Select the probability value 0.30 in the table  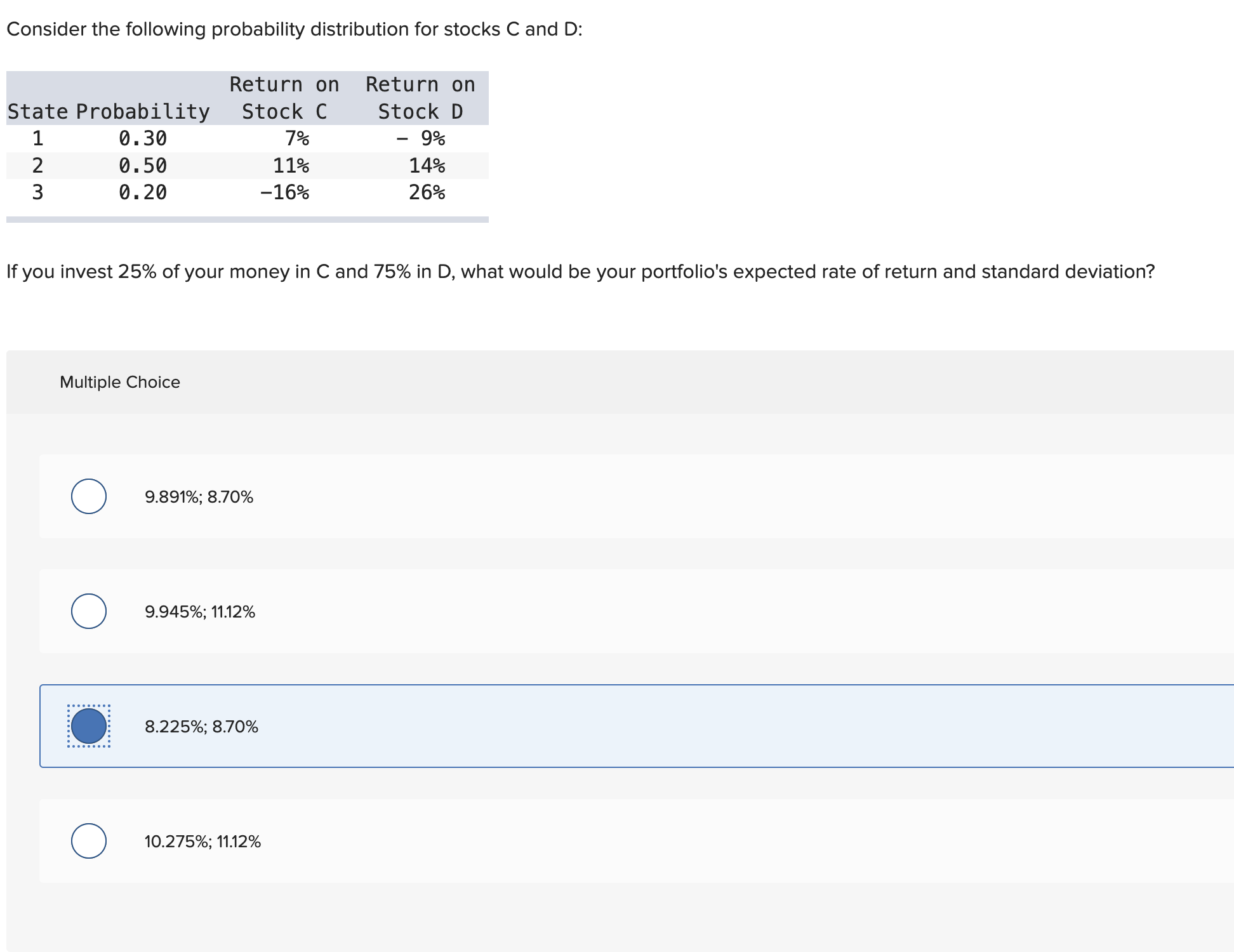tap(143, 138)
